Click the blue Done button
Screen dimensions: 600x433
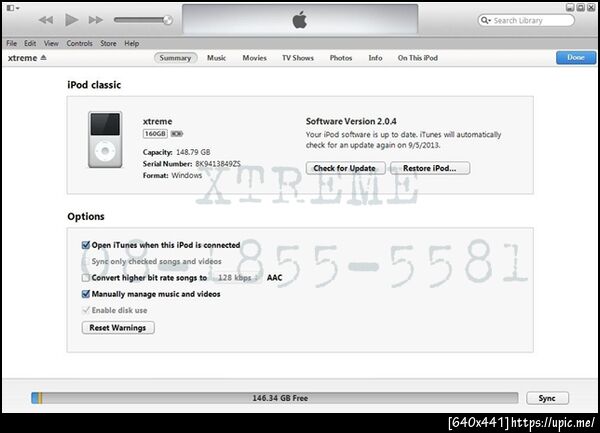point(576,58)
